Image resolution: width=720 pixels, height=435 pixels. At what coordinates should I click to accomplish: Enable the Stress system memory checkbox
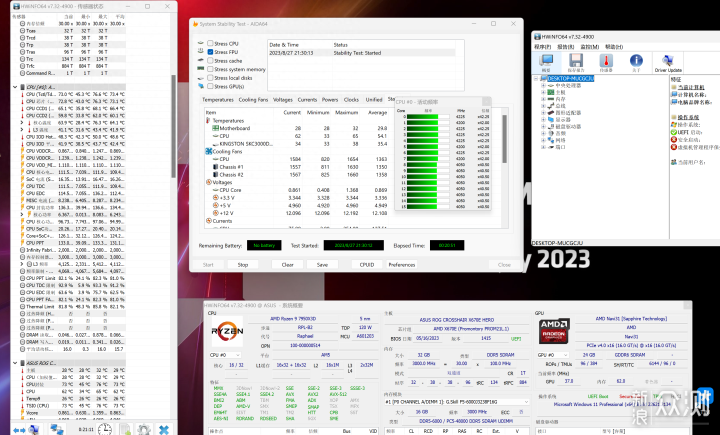210,69
